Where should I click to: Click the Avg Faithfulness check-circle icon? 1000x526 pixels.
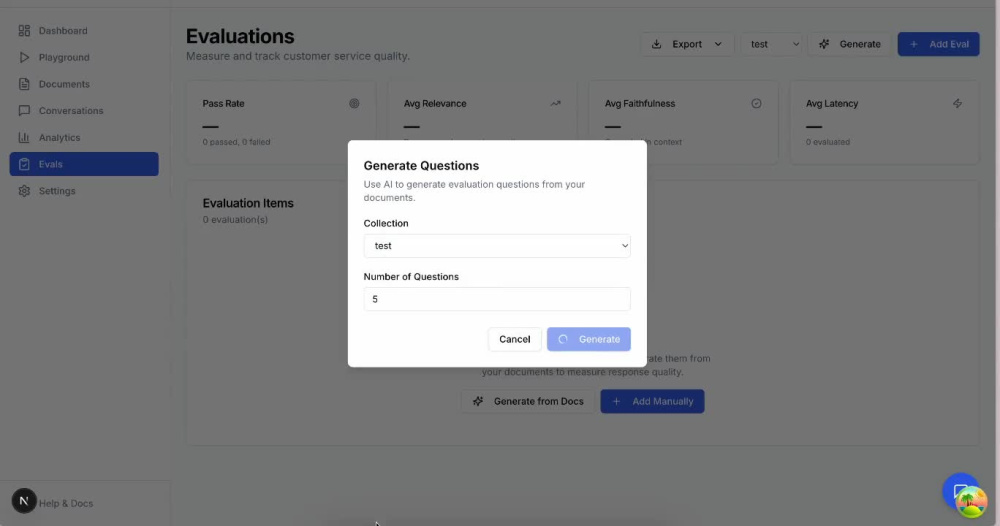tap(756, 103)
